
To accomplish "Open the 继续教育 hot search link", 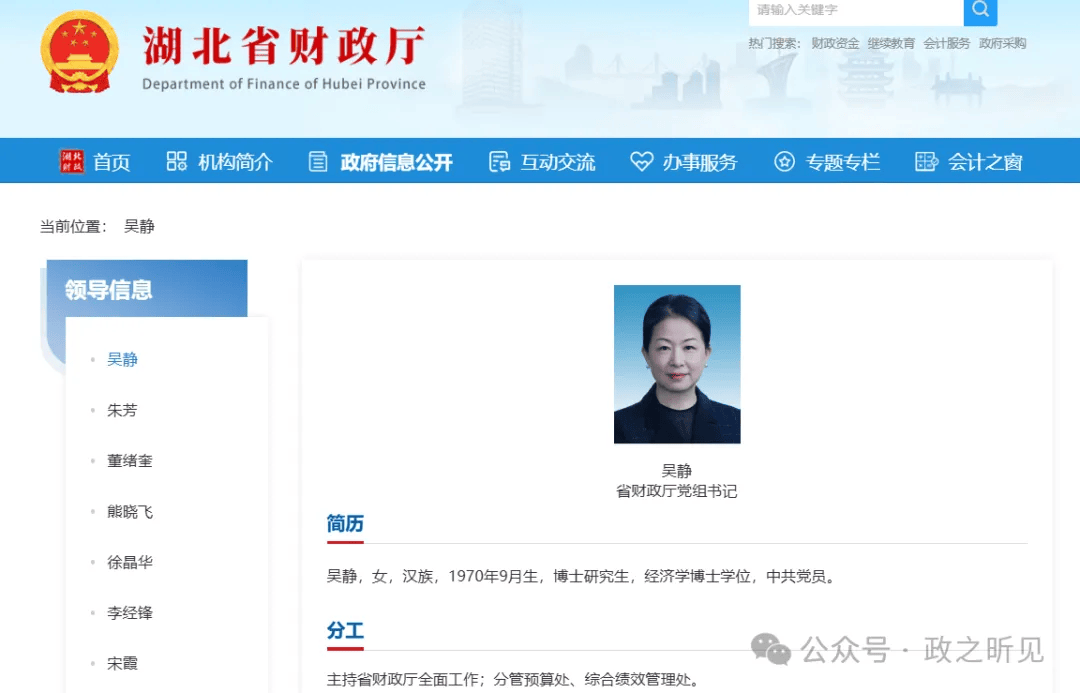I will pos(891,43).
